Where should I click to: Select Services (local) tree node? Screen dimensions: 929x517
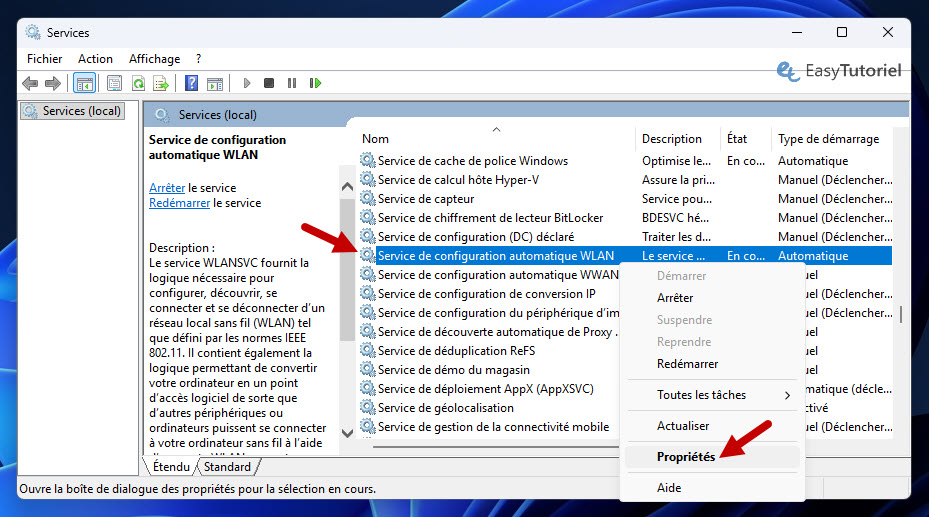point(73,111)
